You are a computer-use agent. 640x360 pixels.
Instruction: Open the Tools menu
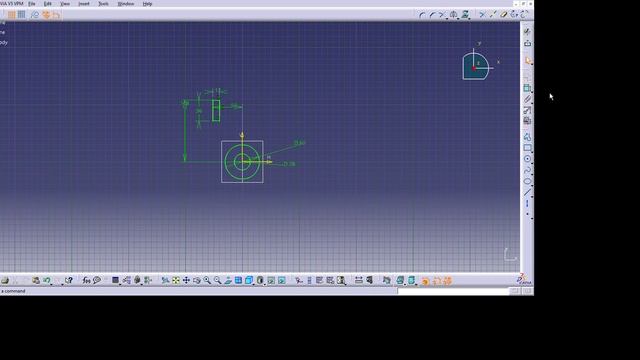[x=103, y=4]
